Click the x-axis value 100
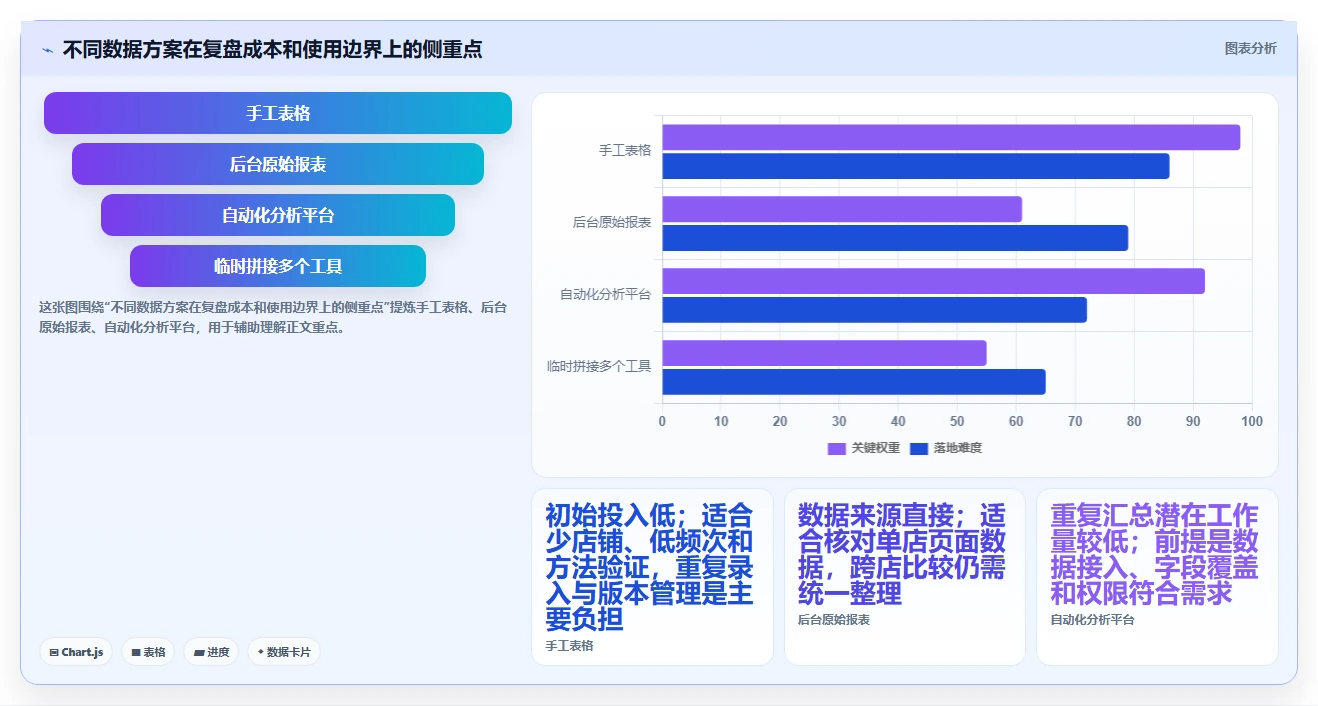1318x706 pixels. pyautogui.click(x=1251, y=421)
